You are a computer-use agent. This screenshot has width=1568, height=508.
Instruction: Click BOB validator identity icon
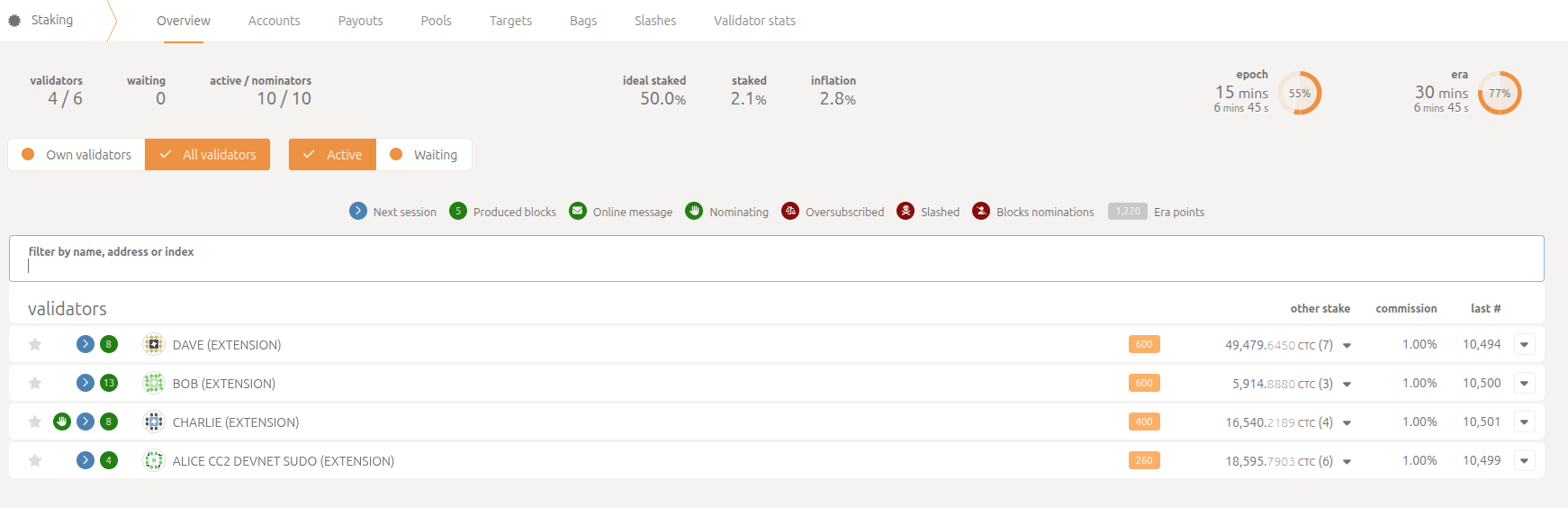154,383
